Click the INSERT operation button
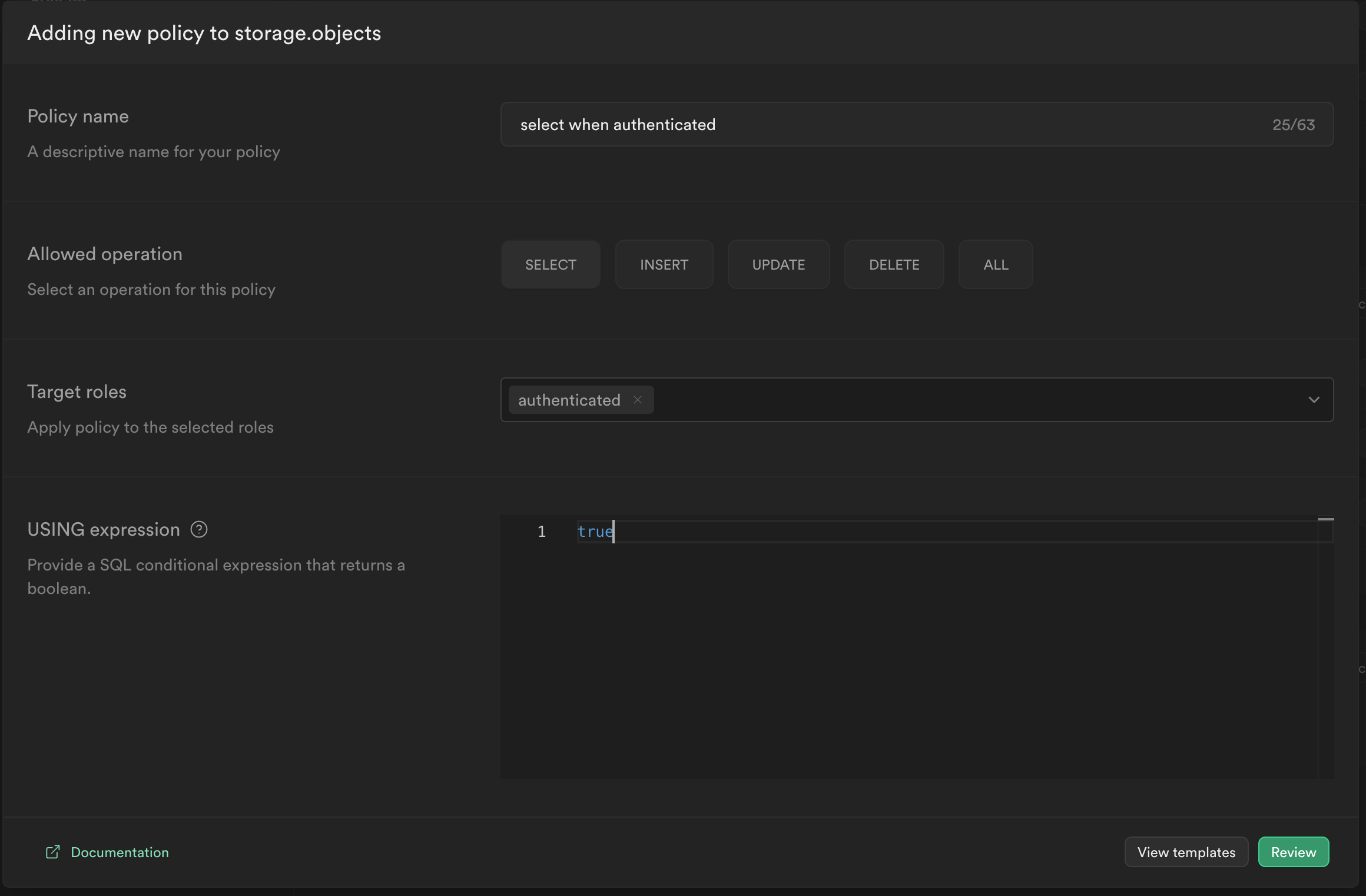 coord(664,264)
